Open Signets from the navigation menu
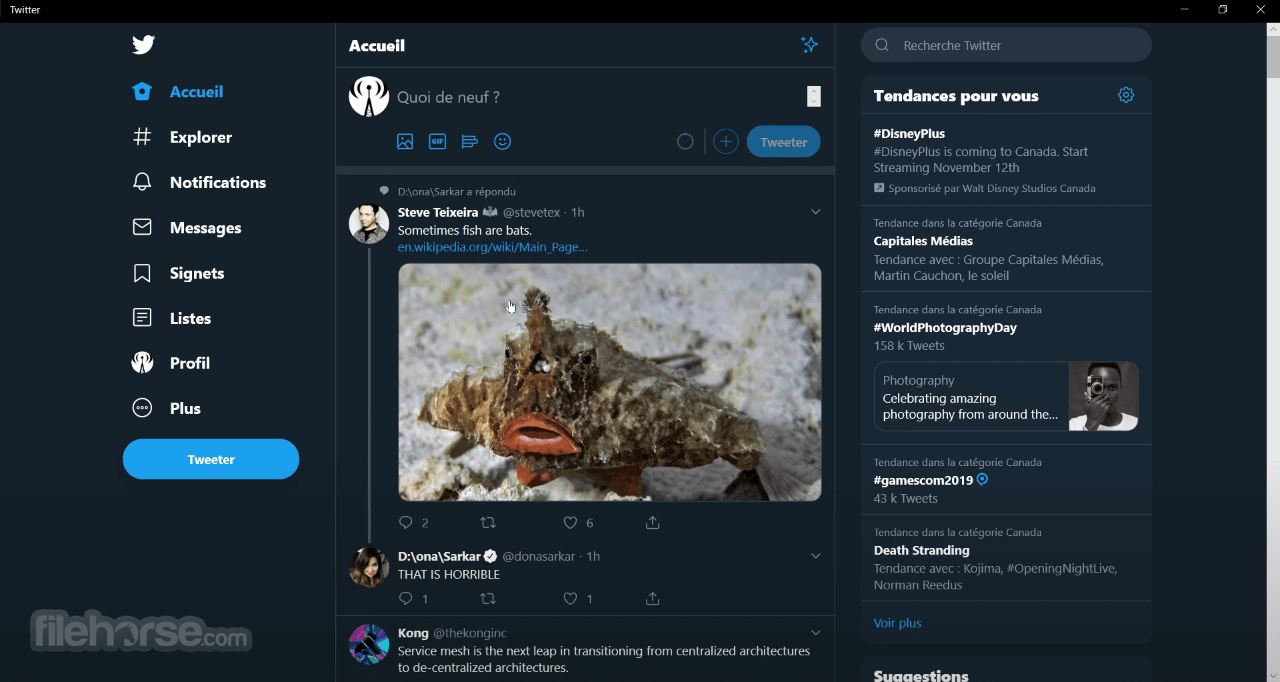 point(178,273)
